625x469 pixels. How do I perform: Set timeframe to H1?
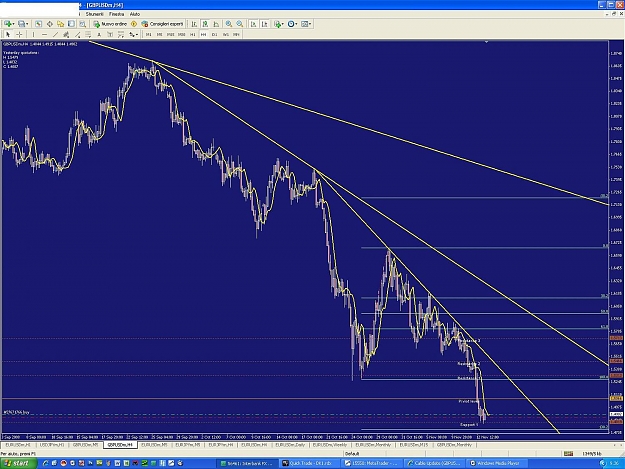click(x=193, y=35)
